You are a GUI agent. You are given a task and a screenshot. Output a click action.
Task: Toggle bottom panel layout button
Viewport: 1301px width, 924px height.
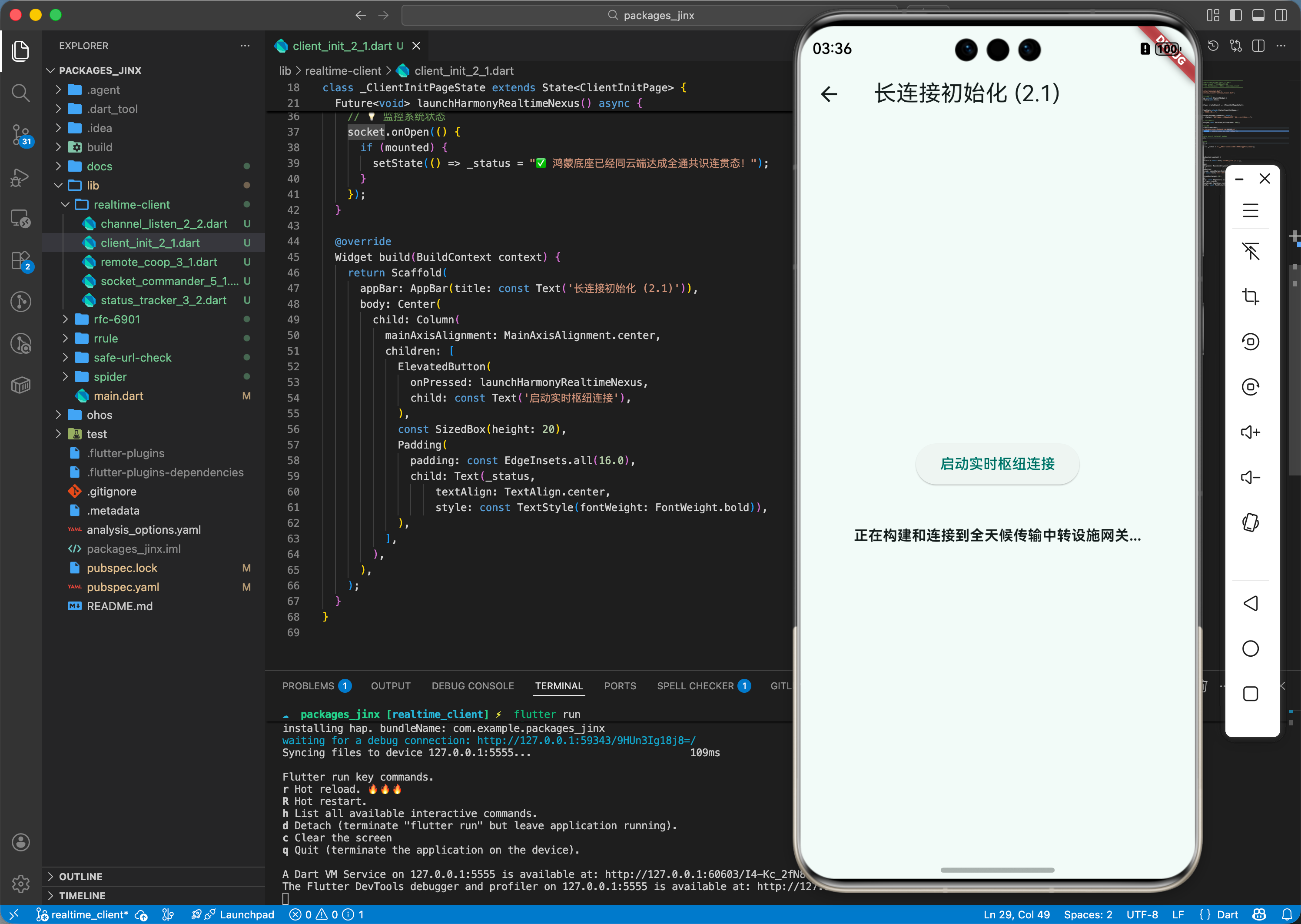coord(1258,15)
